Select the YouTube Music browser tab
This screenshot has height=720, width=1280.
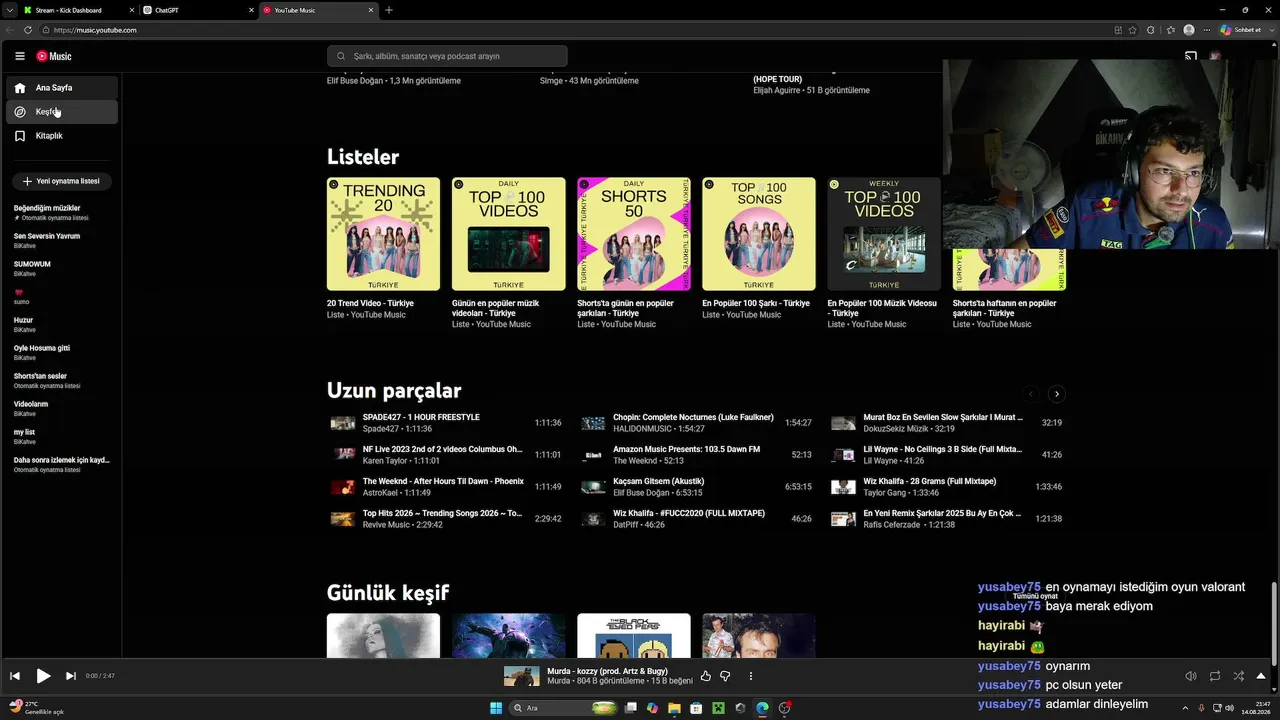coord(318,10)
